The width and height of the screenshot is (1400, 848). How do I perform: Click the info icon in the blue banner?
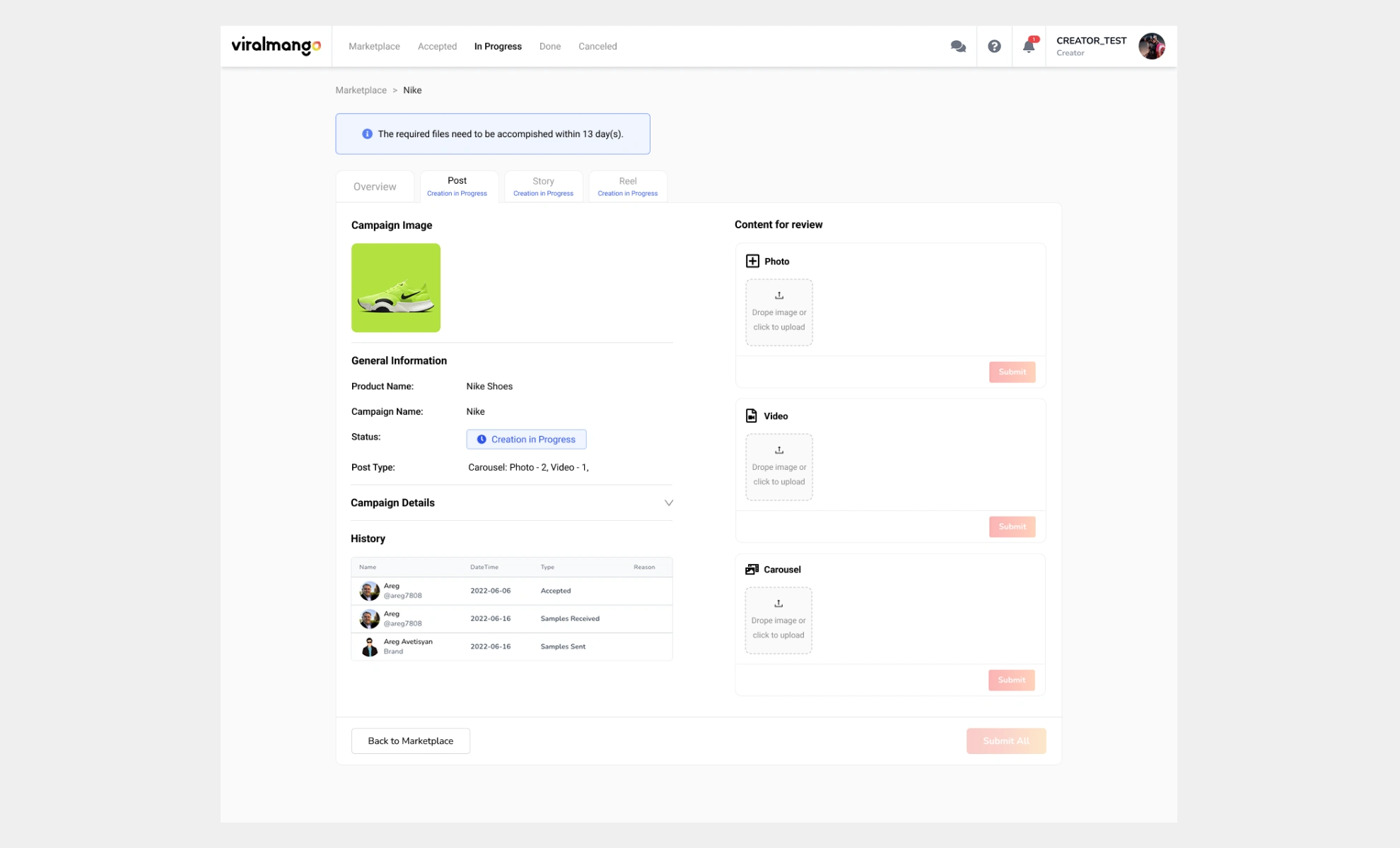point(367,134)
